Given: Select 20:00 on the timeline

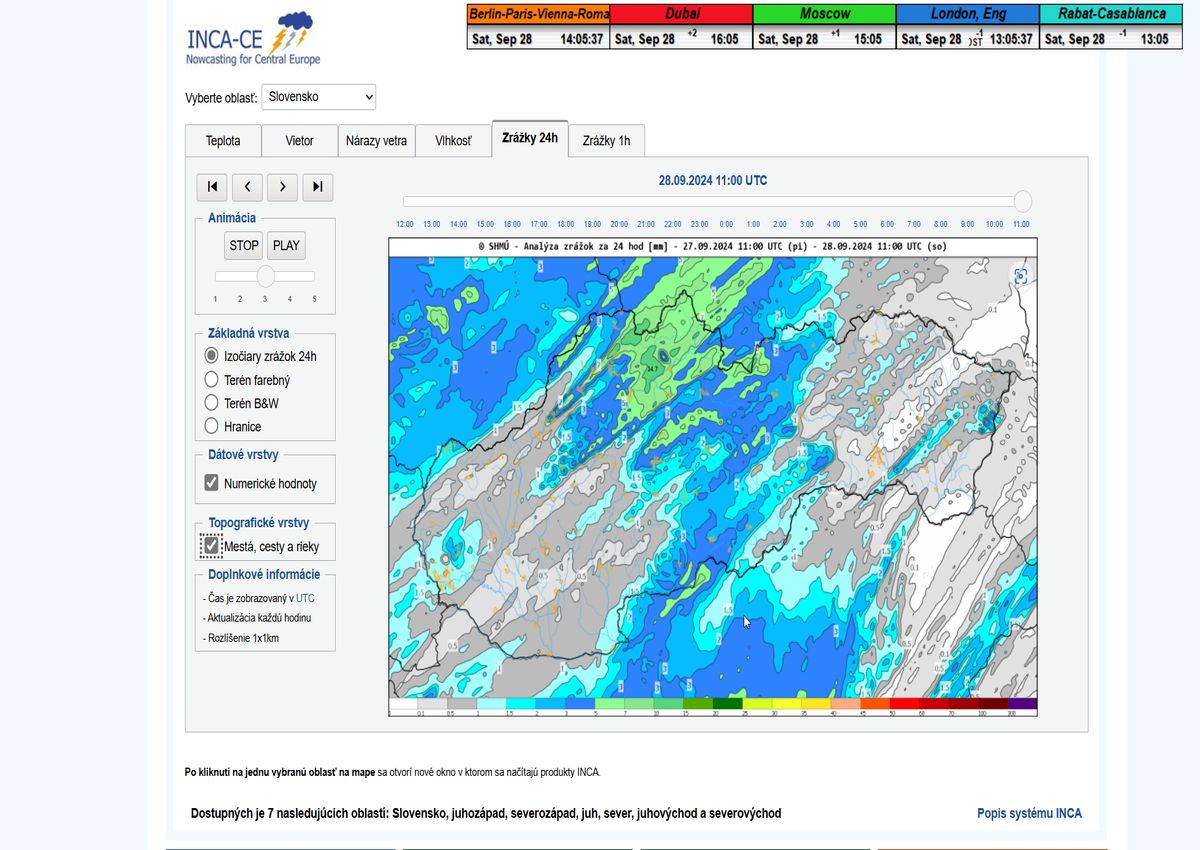Looking at the screenshot, I should pos(619,224).
